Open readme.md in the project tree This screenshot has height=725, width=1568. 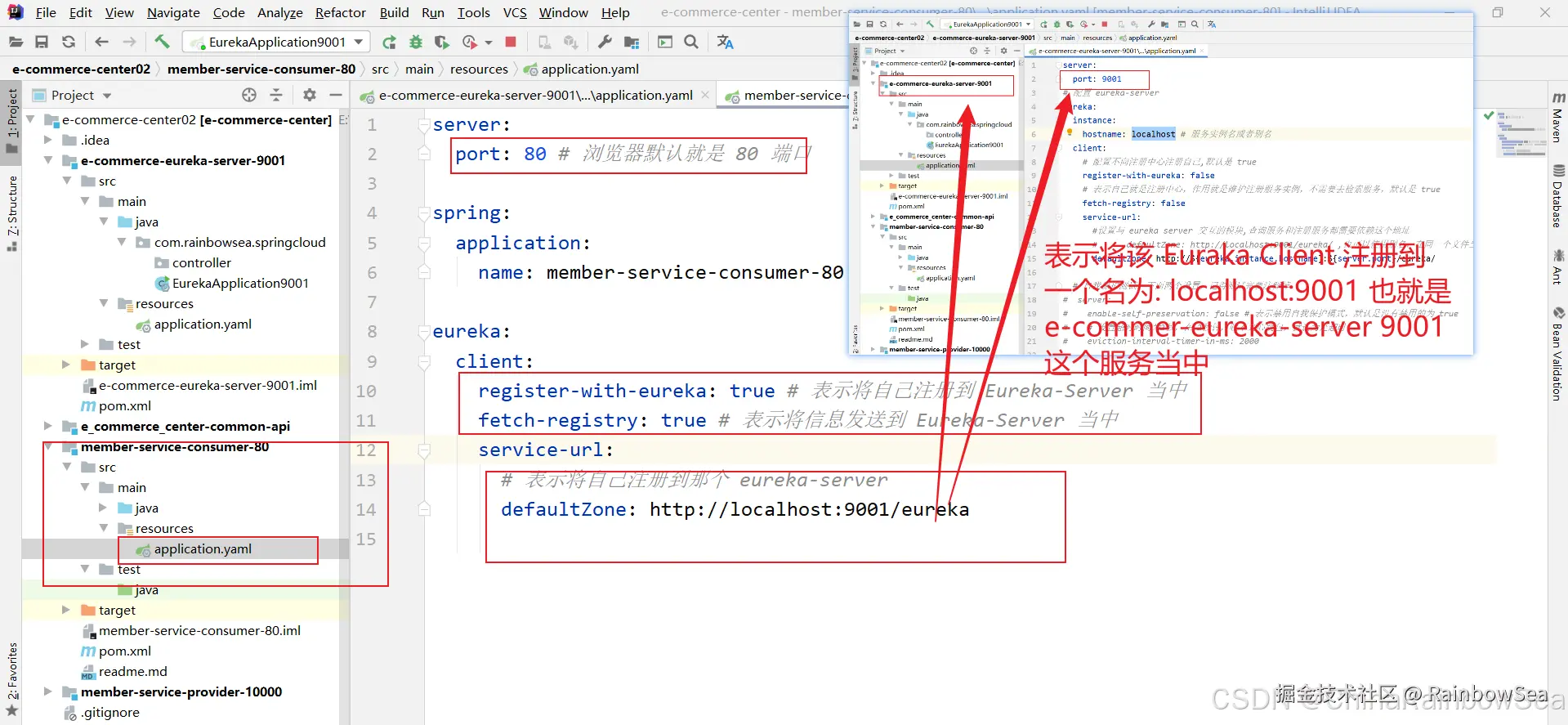(x=132, y=671)
